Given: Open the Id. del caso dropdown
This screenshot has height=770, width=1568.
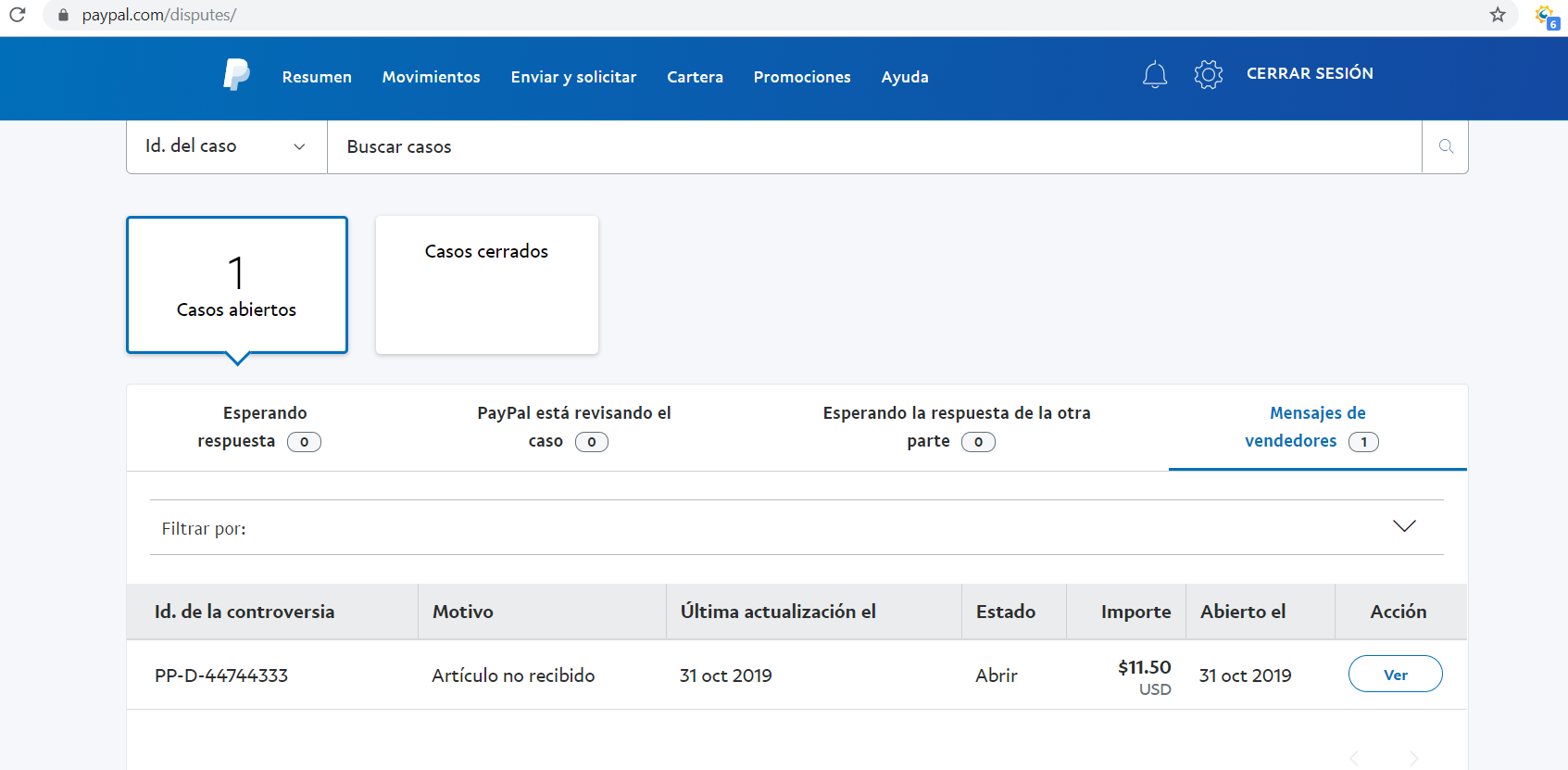Looking at the screenshot, I should click(227, 146).
